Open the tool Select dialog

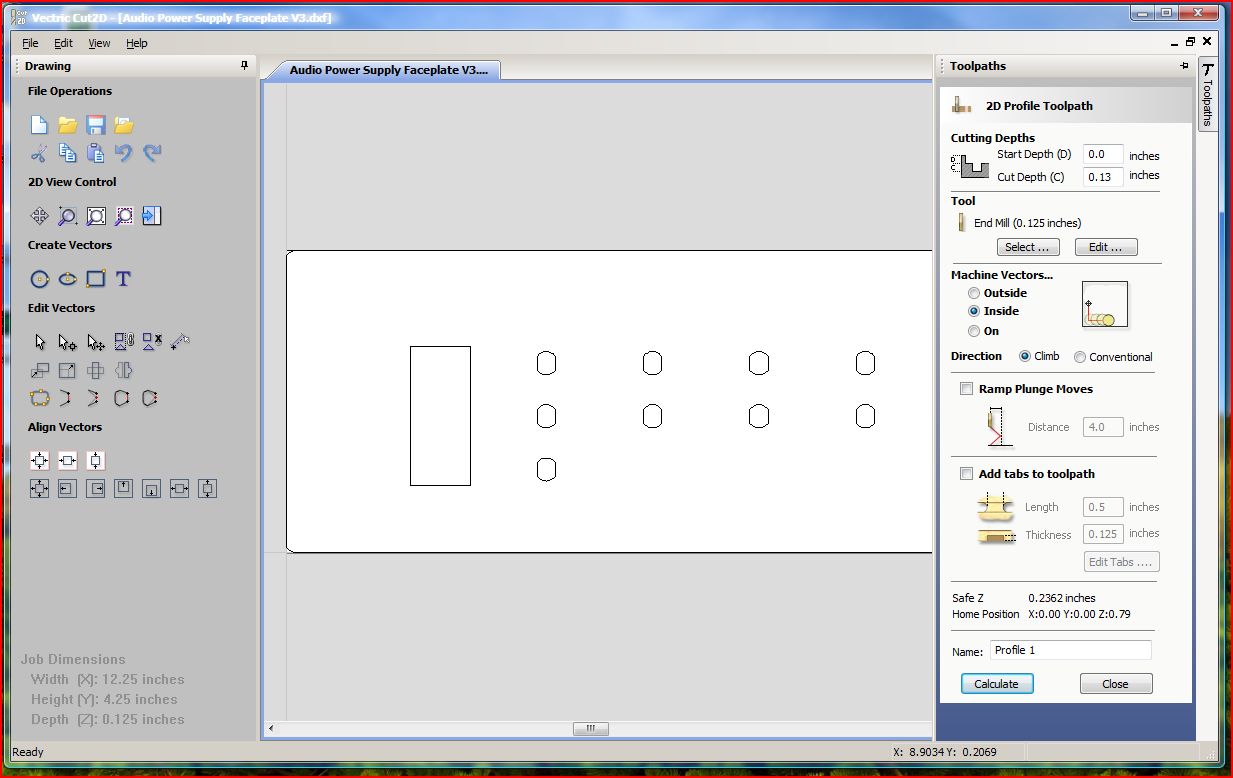(x=1028, y=247)
